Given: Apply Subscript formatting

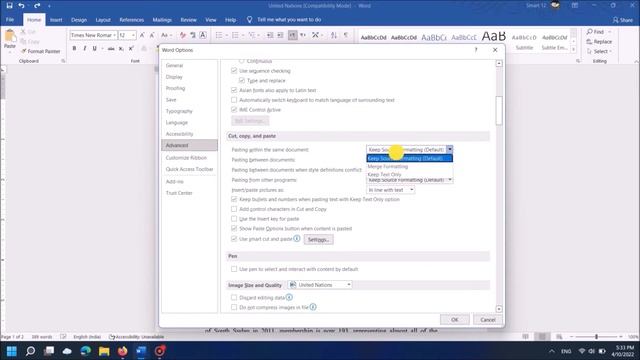Looking at the screenshot, I should pyautogui.click(x=121, y=49).
